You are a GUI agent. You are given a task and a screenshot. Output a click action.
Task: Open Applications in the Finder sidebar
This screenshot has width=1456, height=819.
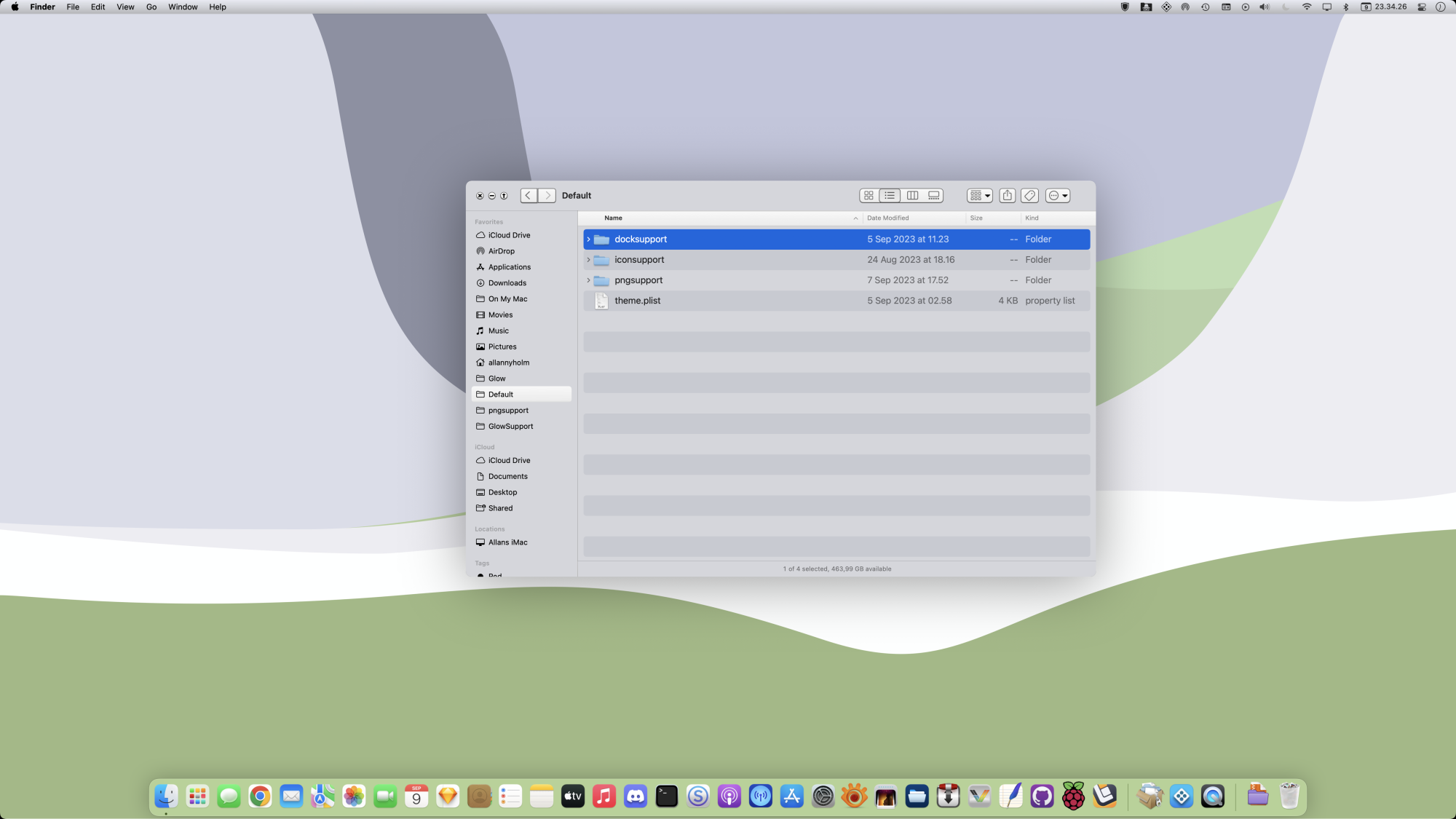click(509, 267)
